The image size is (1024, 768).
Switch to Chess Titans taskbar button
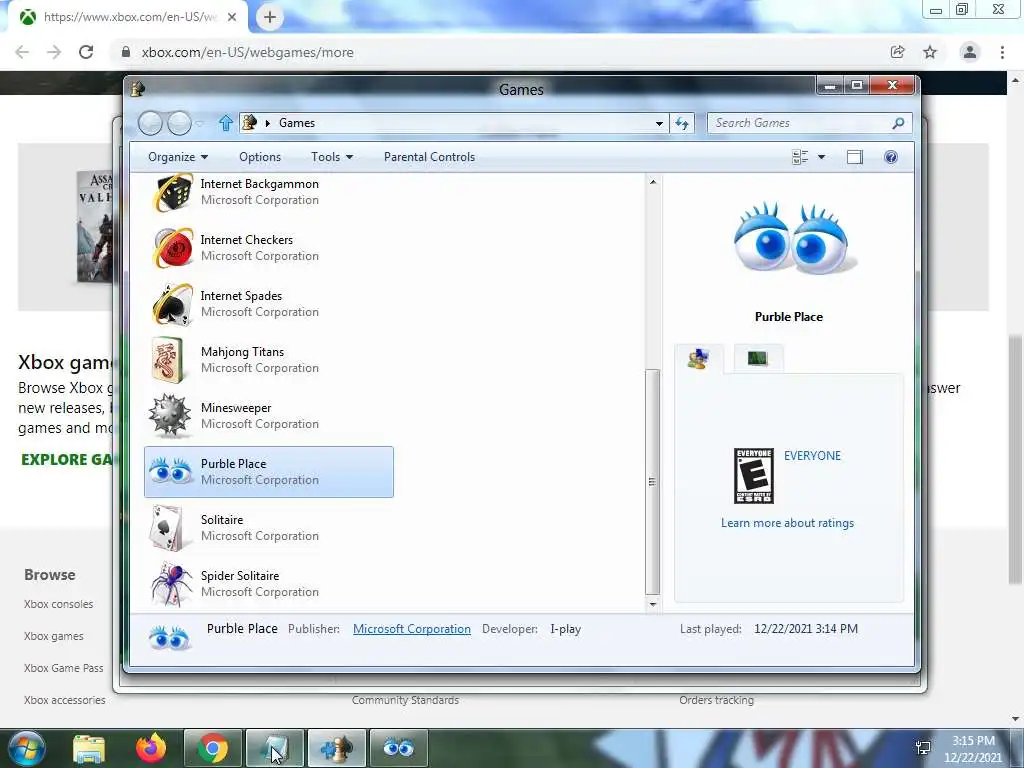[x=336, y=748]
